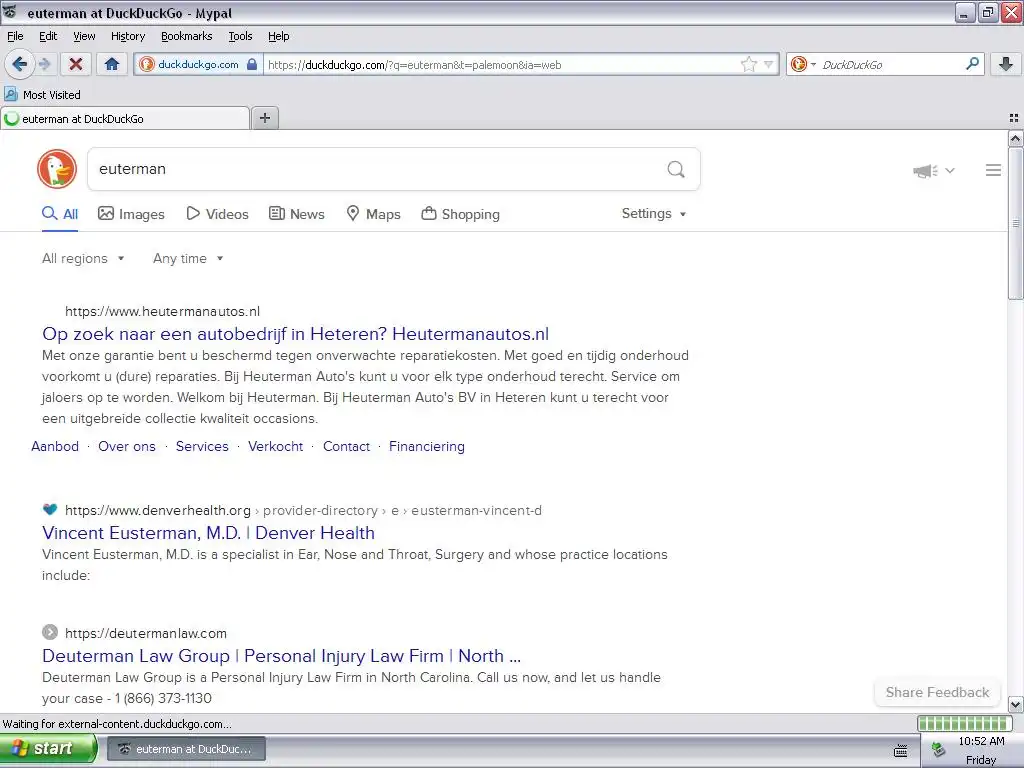The image size is (1024, 768).
Task: Switch to the Shopping results tab
Action: [x=460, y=214]
